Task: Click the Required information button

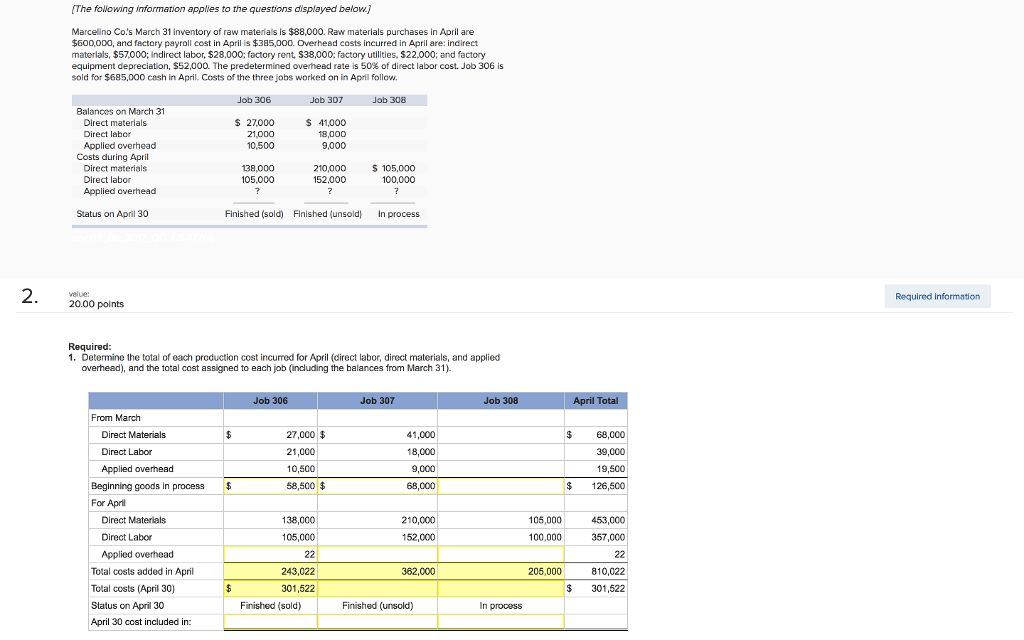Action: [x=936, y=295]
